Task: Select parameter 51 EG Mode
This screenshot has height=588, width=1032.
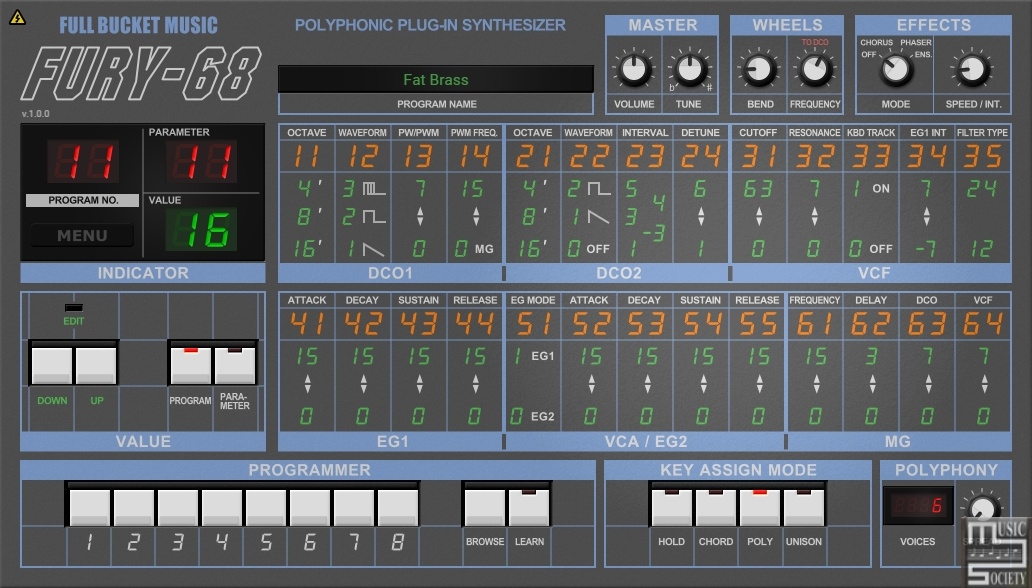Action: (x=532, y=324)
